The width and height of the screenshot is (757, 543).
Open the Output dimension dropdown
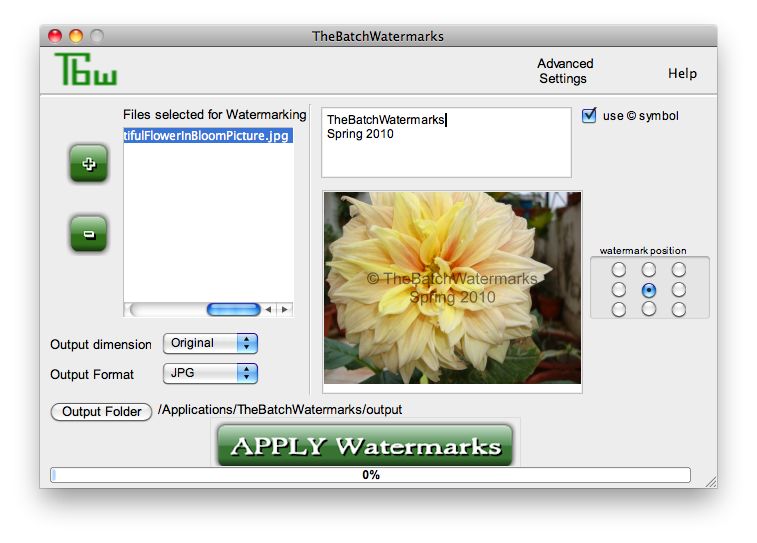coord(210,343)
